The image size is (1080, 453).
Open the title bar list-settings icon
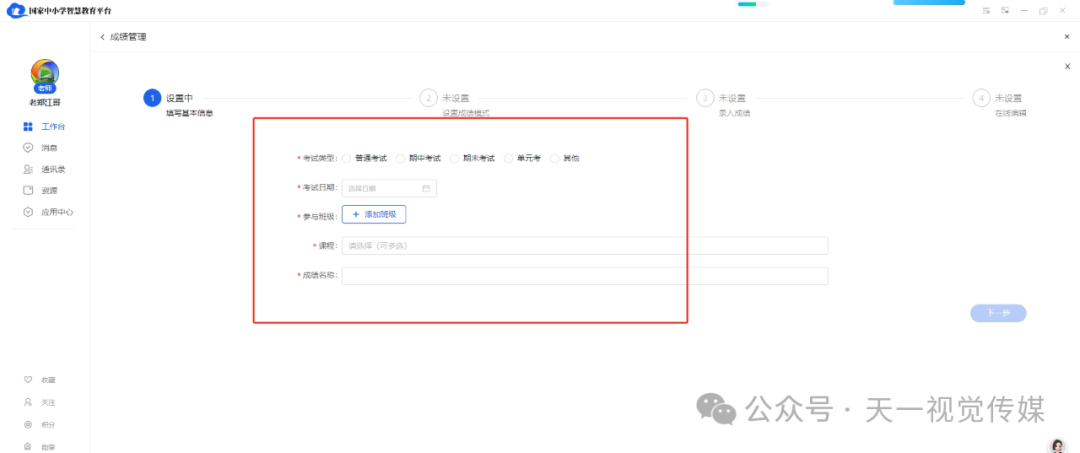986,10
